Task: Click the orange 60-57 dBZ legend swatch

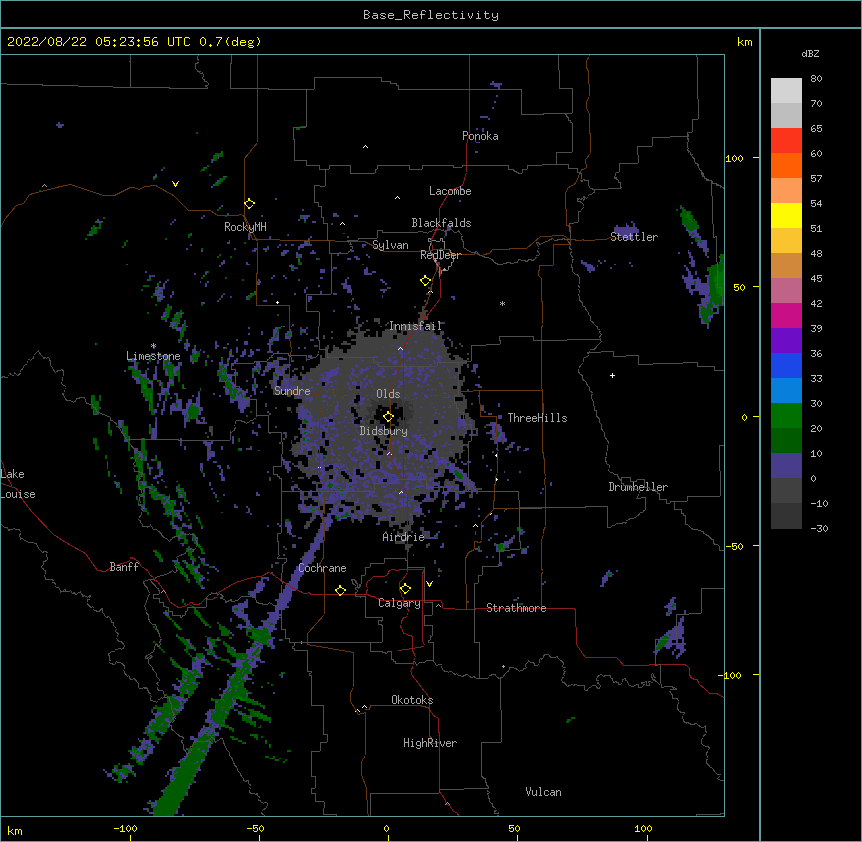Action: [786, 165]
